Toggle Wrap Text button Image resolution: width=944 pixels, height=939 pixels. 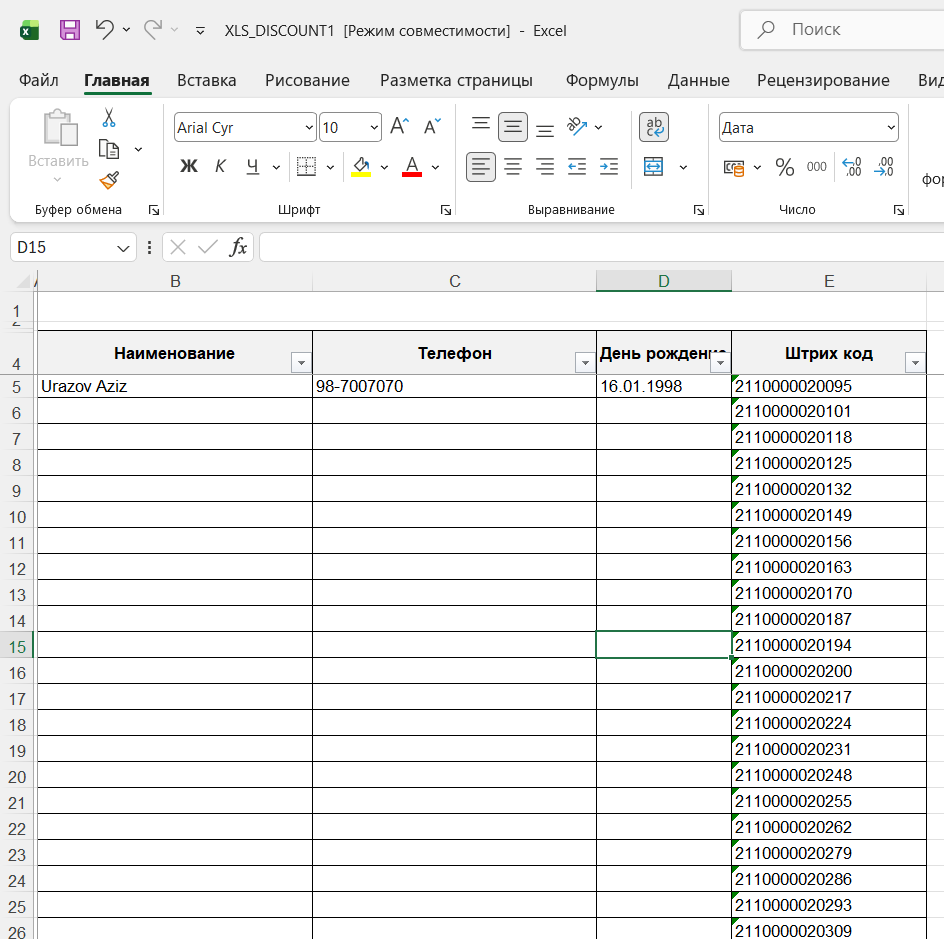(654, 127)
